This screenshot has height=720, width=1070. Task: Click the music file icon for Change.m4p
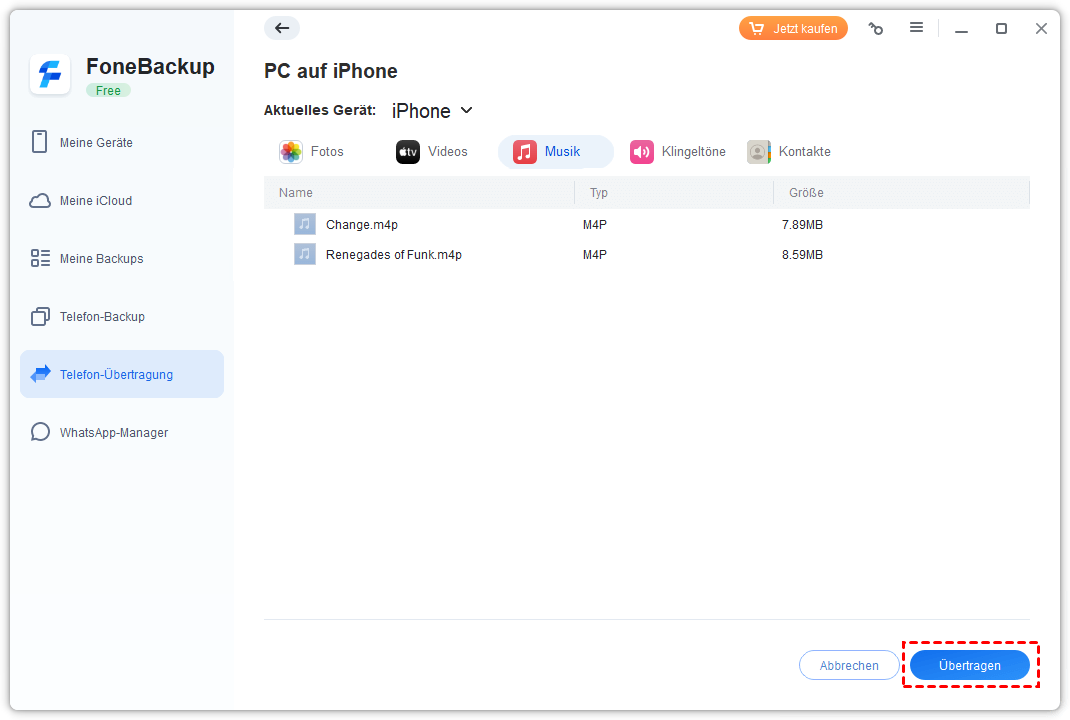305,224
